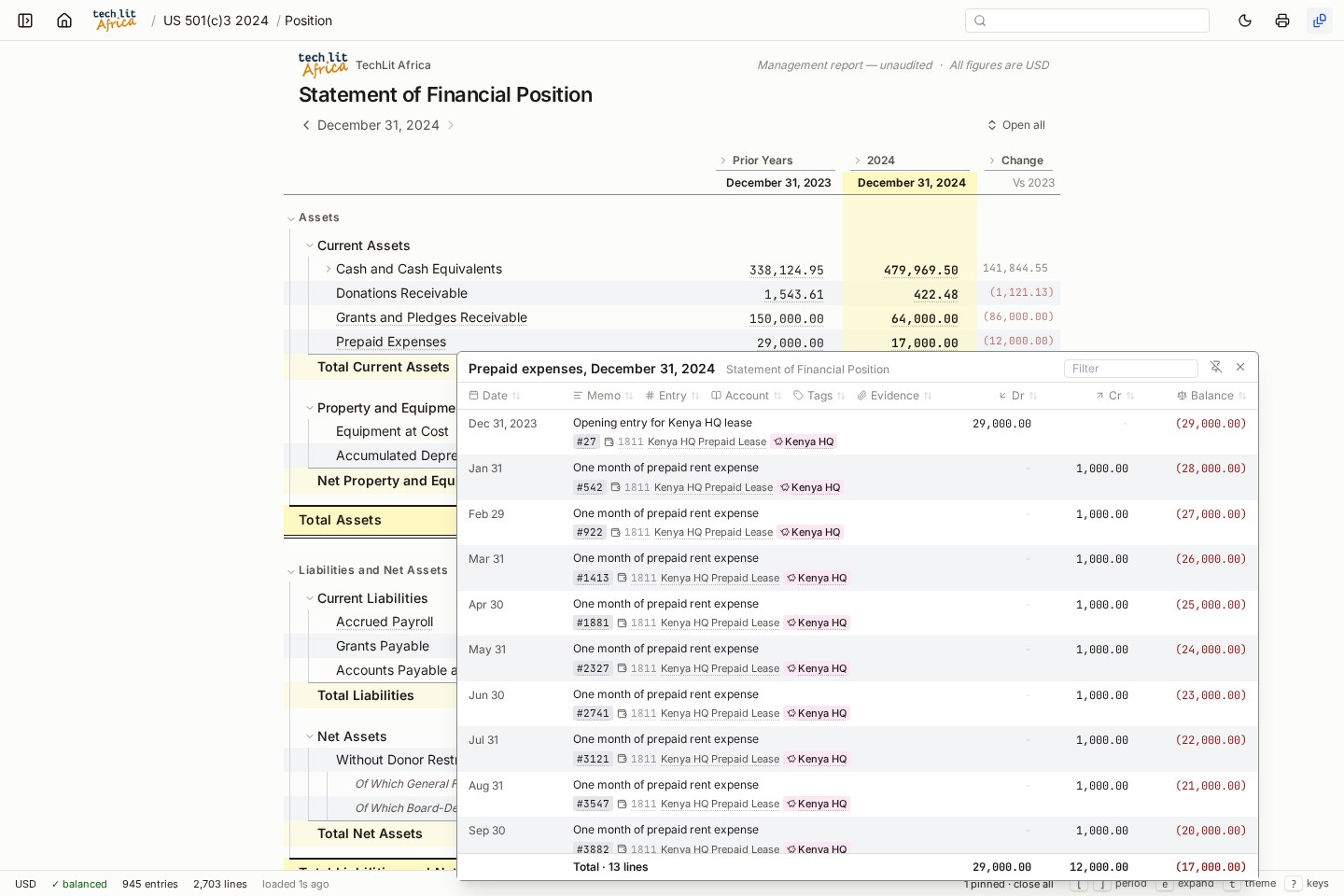Toggle the sidebar panel icon
This screenshot has height=896, width=1344.
[25, 21]
